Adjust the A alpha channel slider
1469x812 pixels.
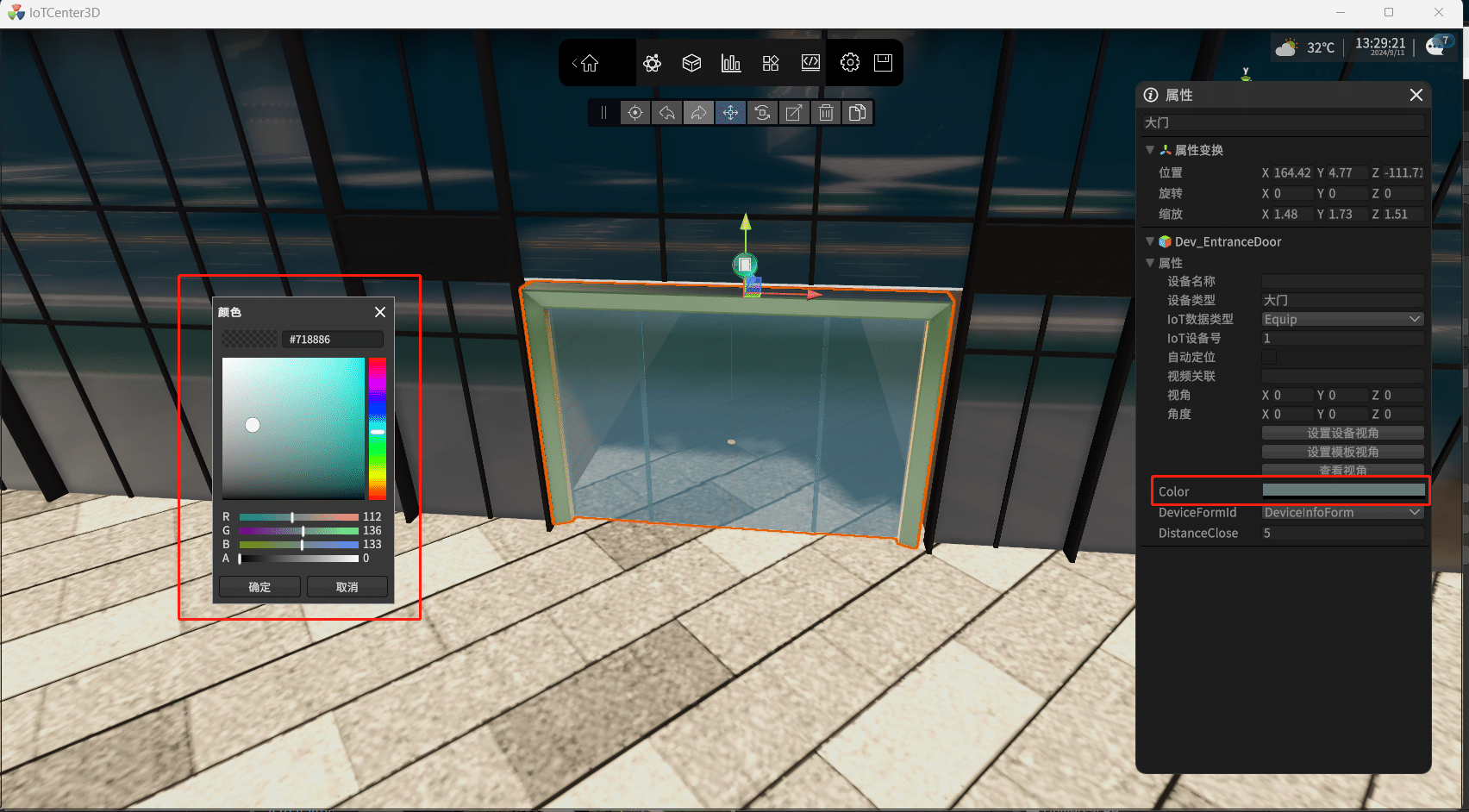coord(299,559)
